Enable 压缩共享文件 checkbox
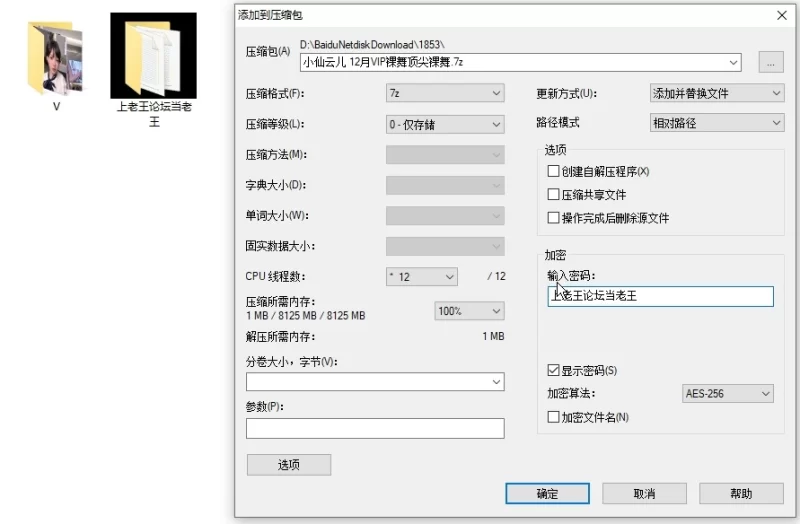Image resolution: width=800 pixels, height=524 pixels. click(x=553, y=194)
